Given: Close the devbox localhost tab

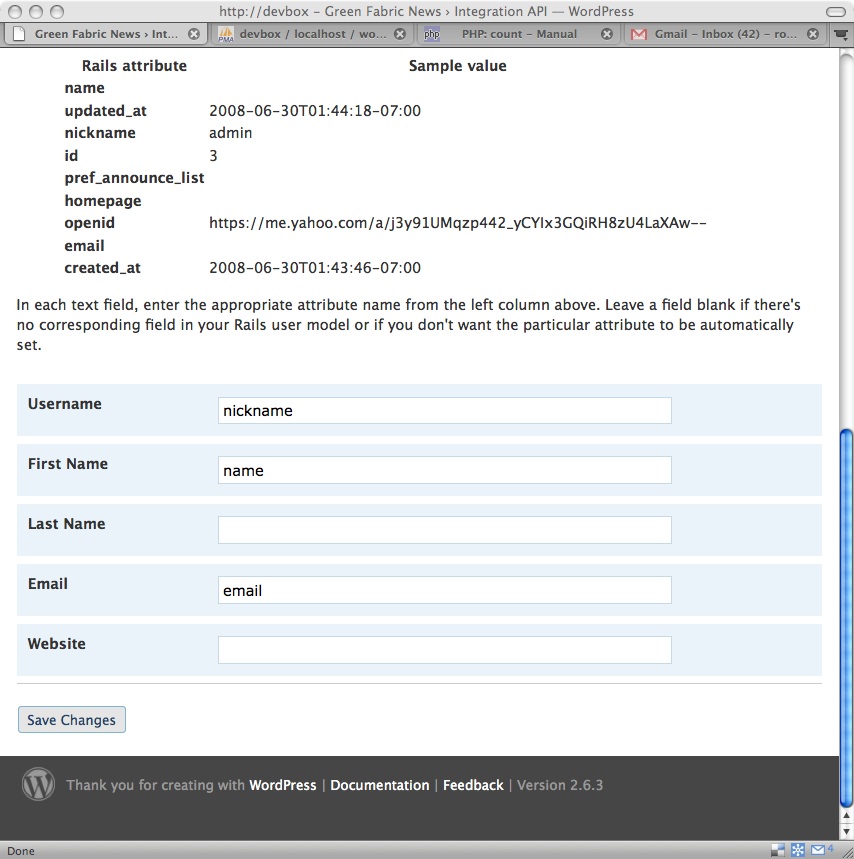Looking at the screenshot, I should tap(400, 34).
